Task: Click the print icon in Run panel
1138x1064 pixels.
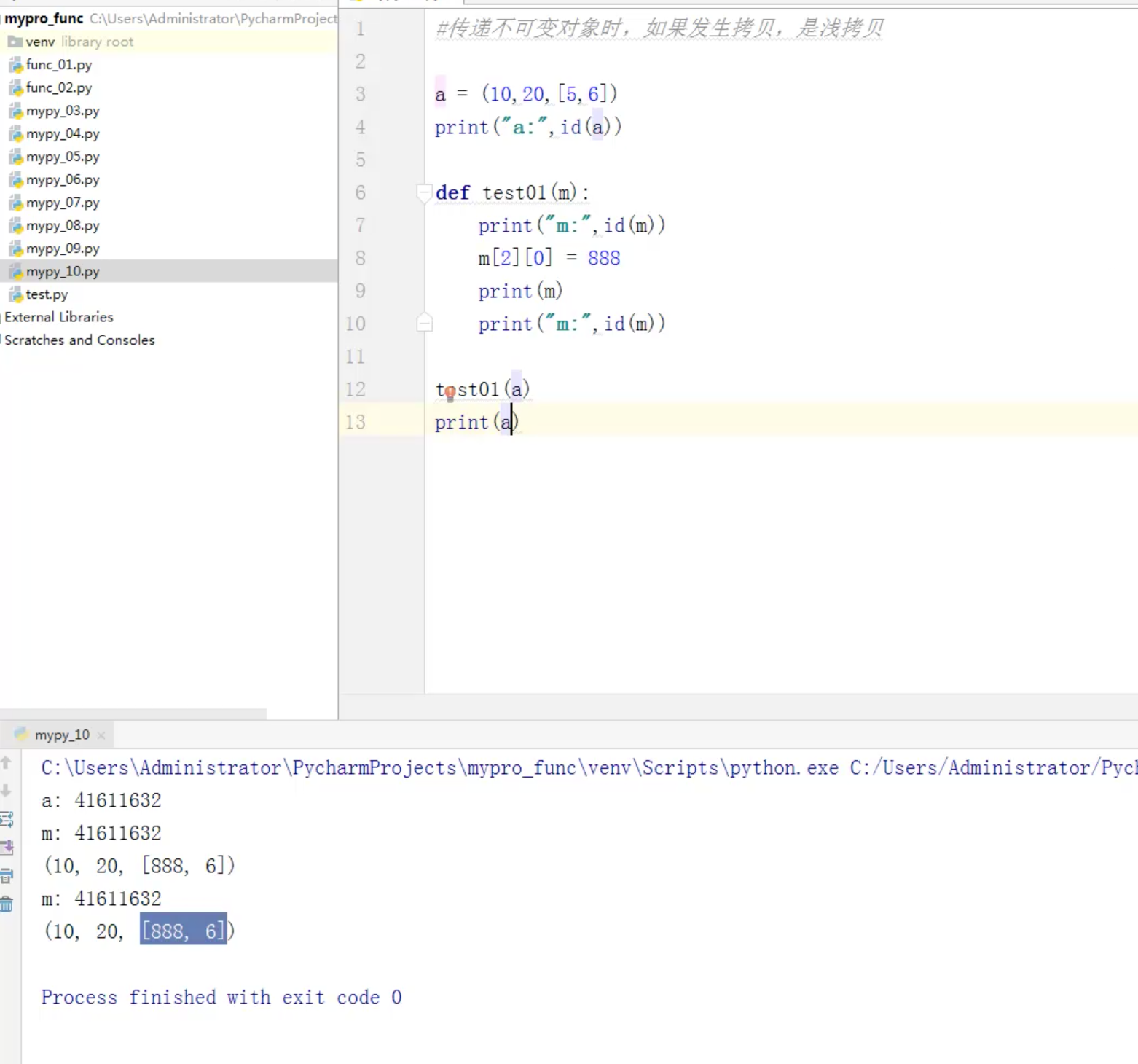Action: point(7,875)
